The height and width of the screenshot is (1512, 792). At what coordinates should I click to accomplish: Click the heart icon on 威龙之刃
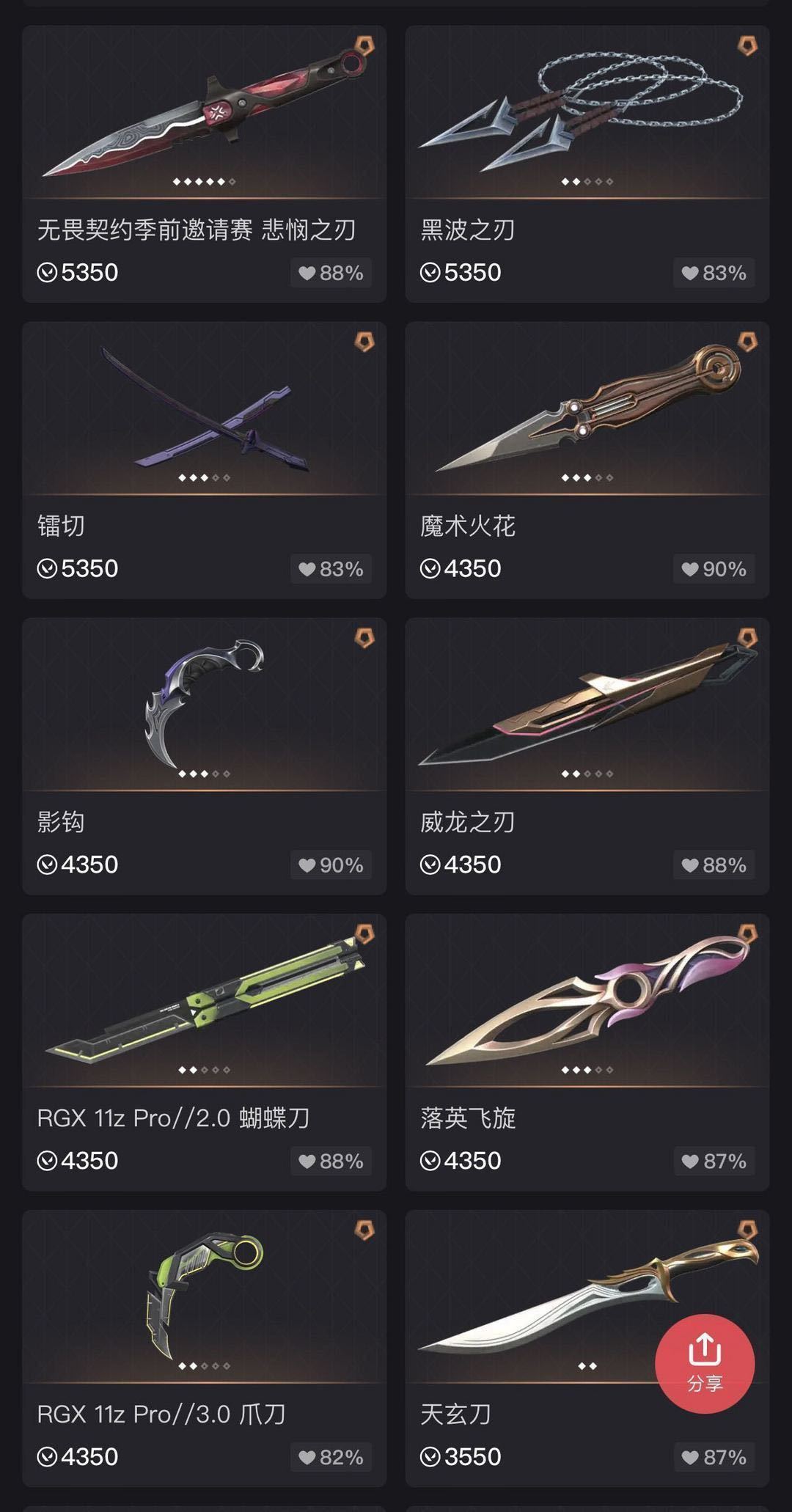tap(690, 865)
